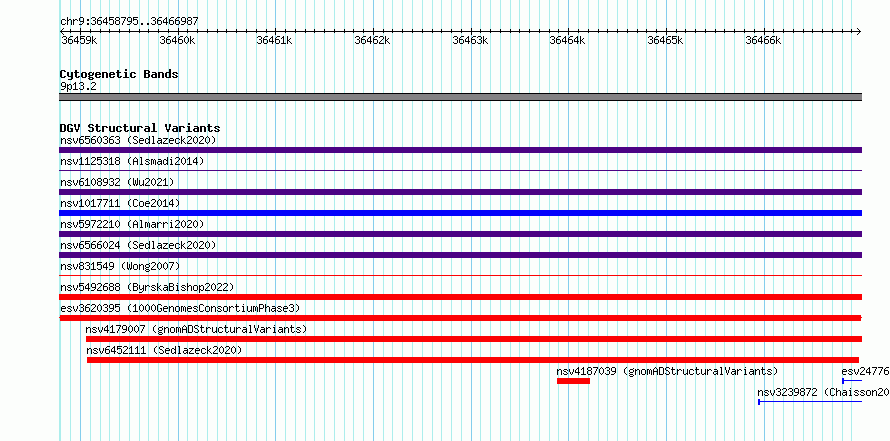Select the red esv3620395 variant bar

pyautogui.click(x=460, y=318)
